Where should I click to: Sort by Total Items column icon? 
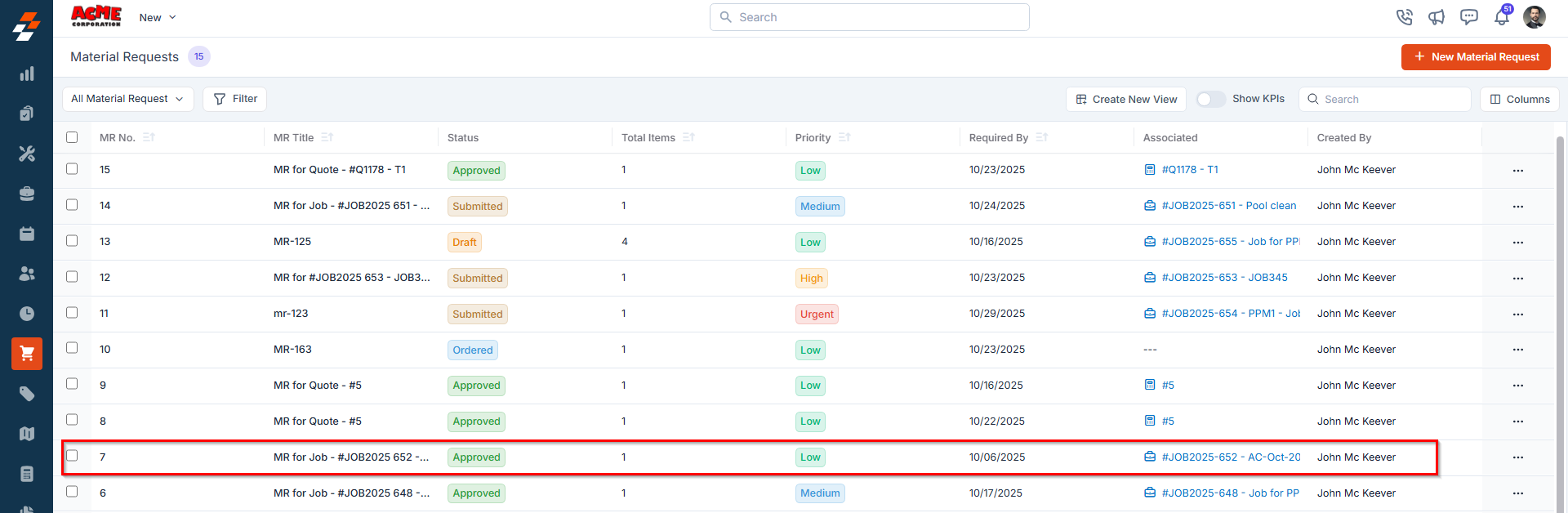[688, 137]
